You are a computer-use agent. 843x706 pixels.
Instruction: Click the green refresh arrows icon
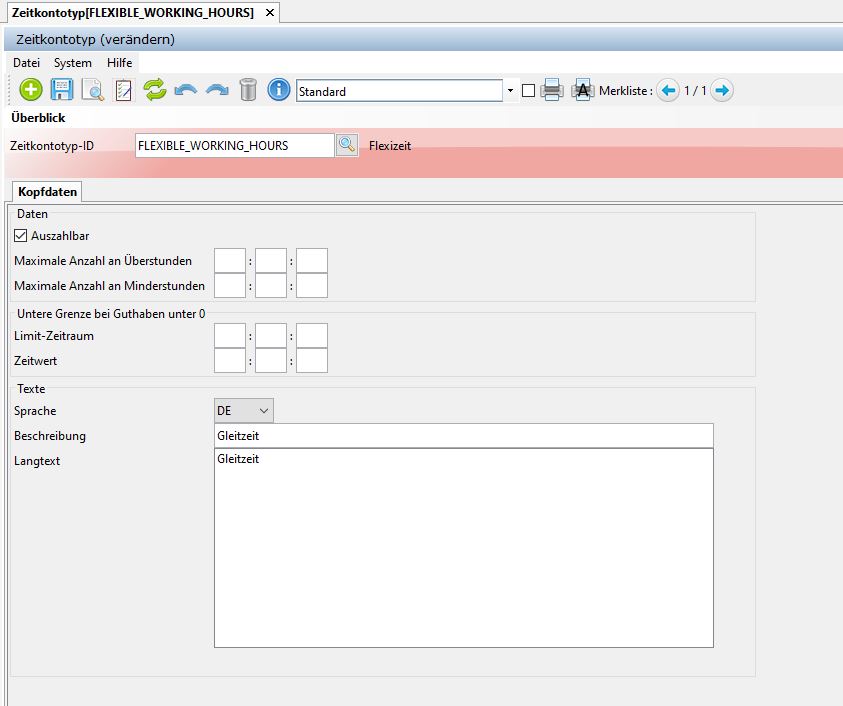coord(154,90)
